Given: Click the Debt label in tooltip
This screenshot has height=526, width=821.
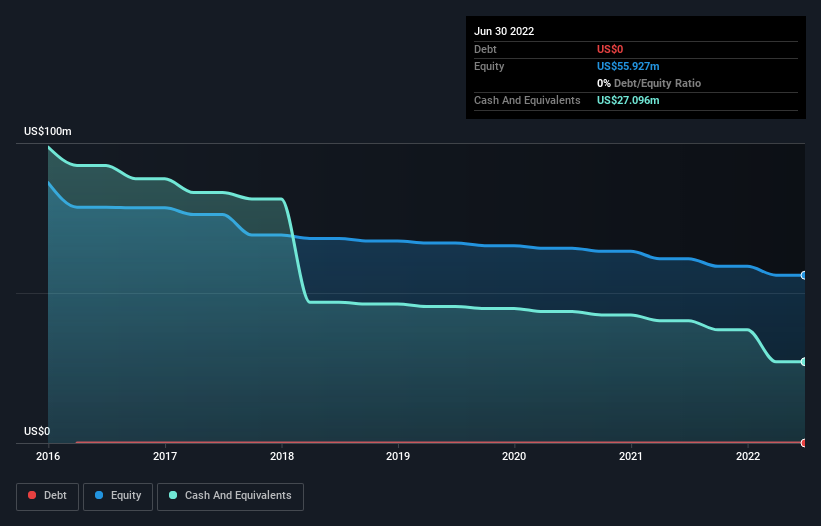Looking at the screenshot, I should tap(485, 49).
